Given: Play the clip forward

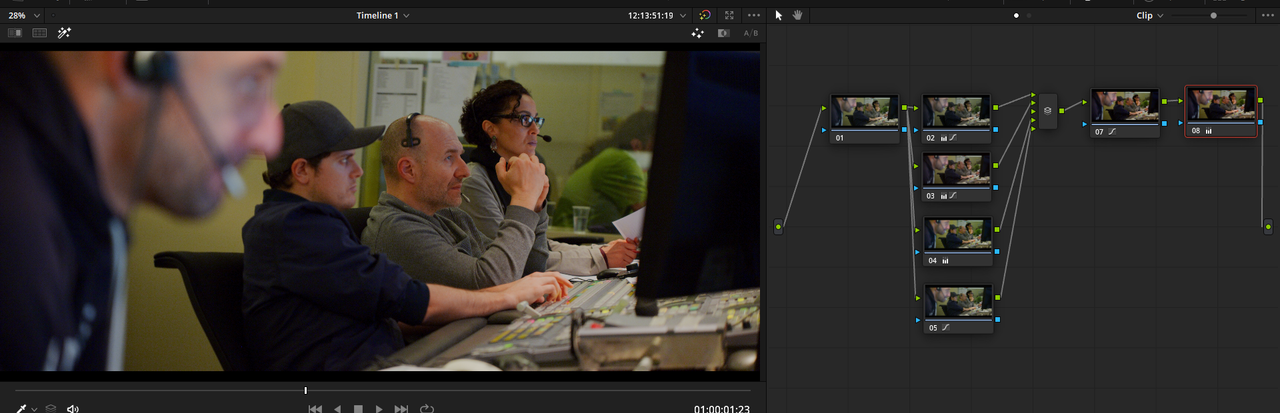Looking at the screenshot, I should pyautogui.click(x=379, y=409).
